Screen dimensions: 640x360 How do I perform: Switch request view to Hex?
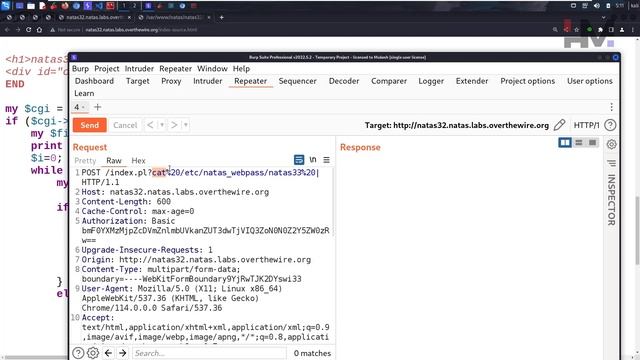138,161
